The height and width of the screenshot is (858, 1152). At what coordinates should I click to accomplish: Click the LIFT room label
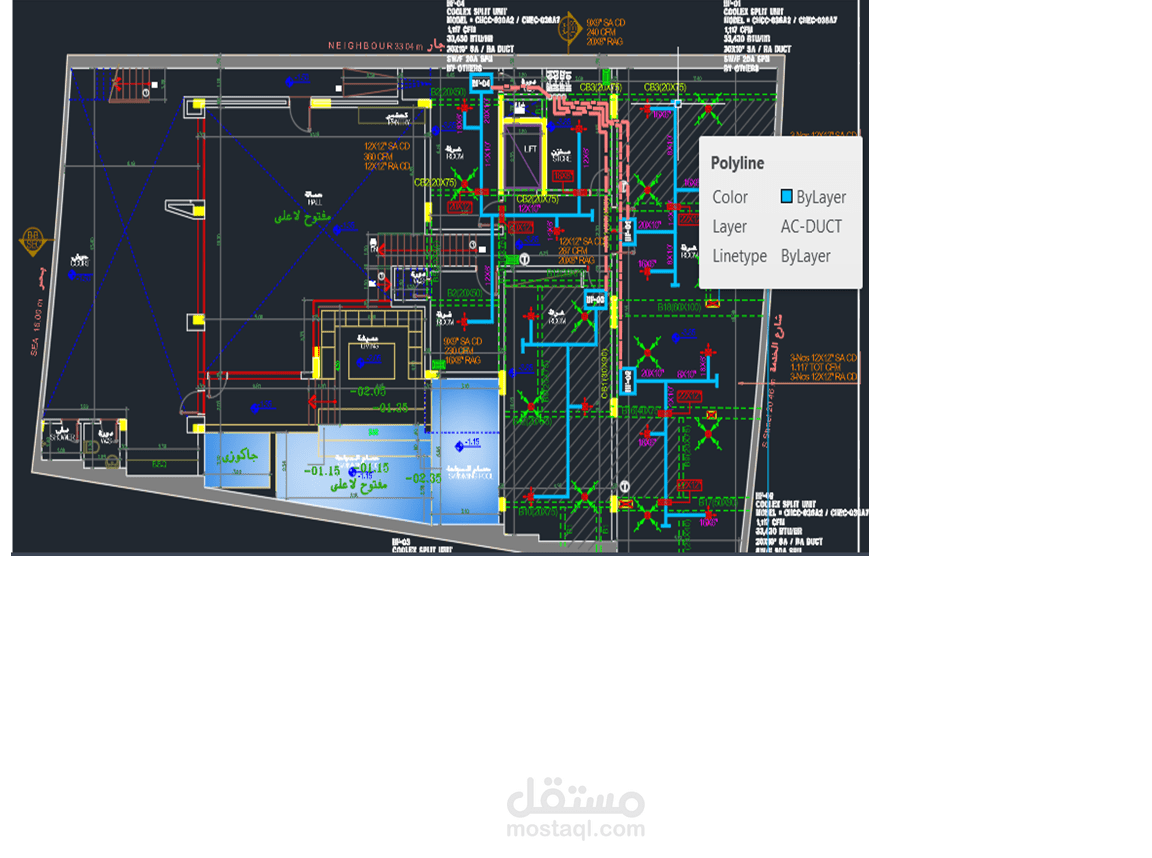point(530,149)
